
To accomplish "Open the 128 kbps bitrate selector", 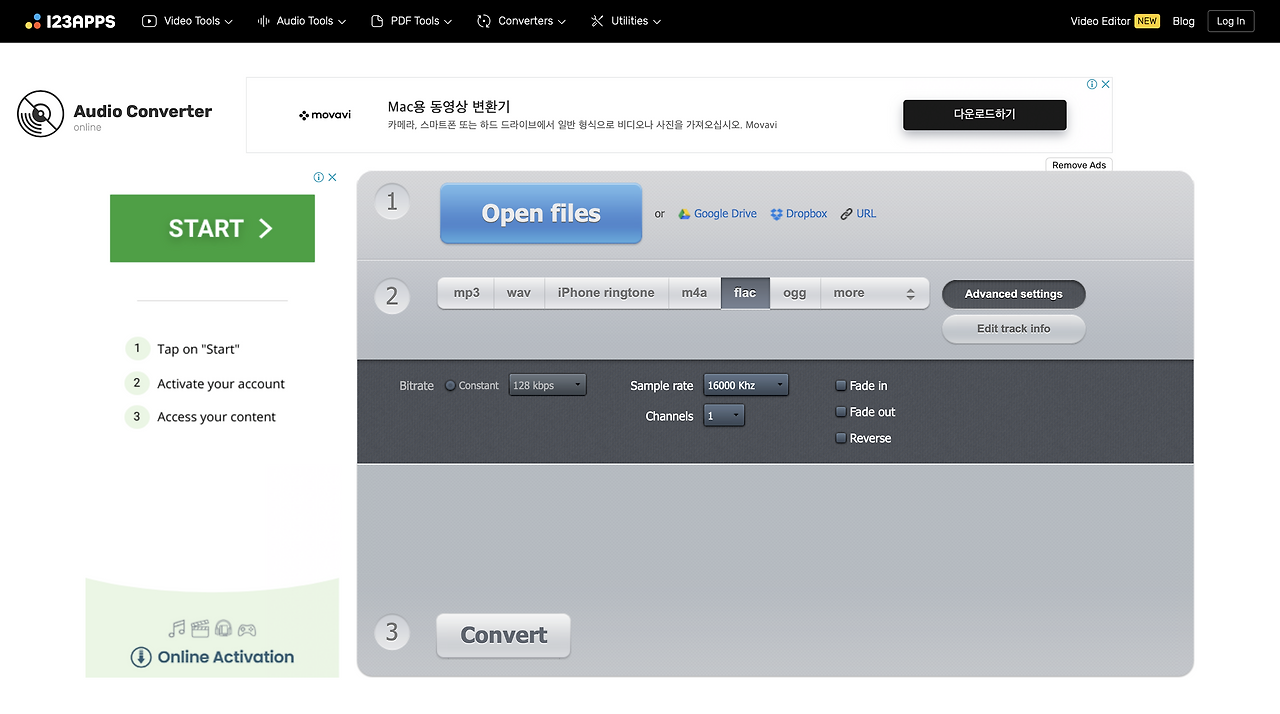I will 547,384.
